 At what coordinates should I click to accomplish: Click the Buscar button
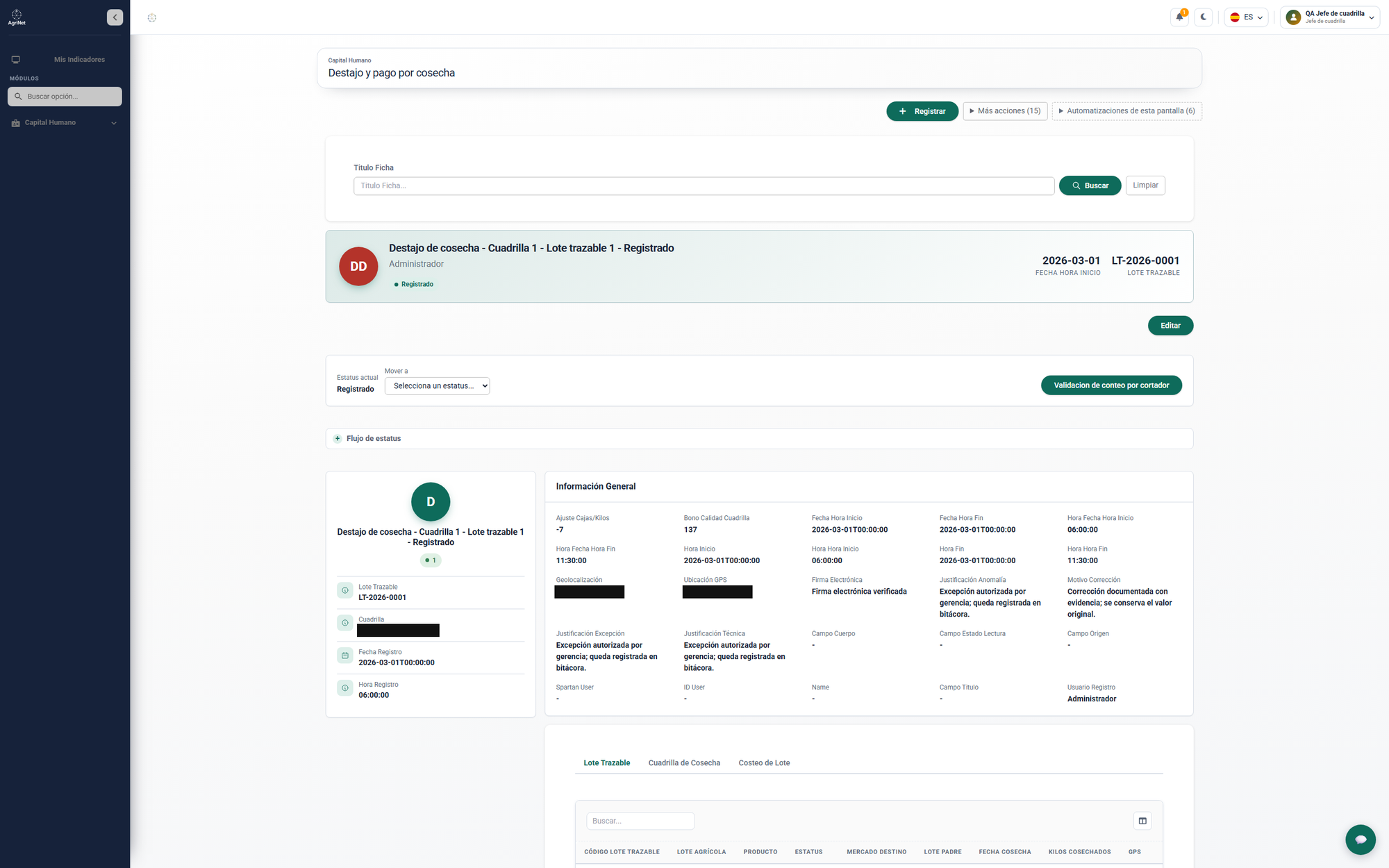coord(1090,186)
